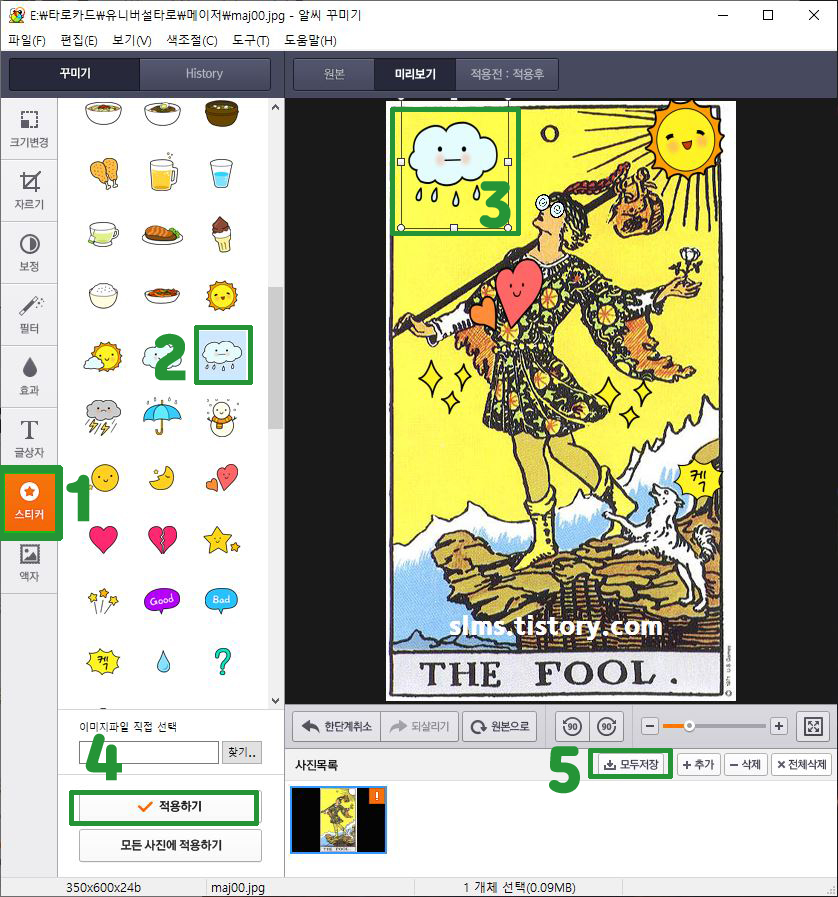
Task: Open the 파일(F) menu
Action: [26, 41]
